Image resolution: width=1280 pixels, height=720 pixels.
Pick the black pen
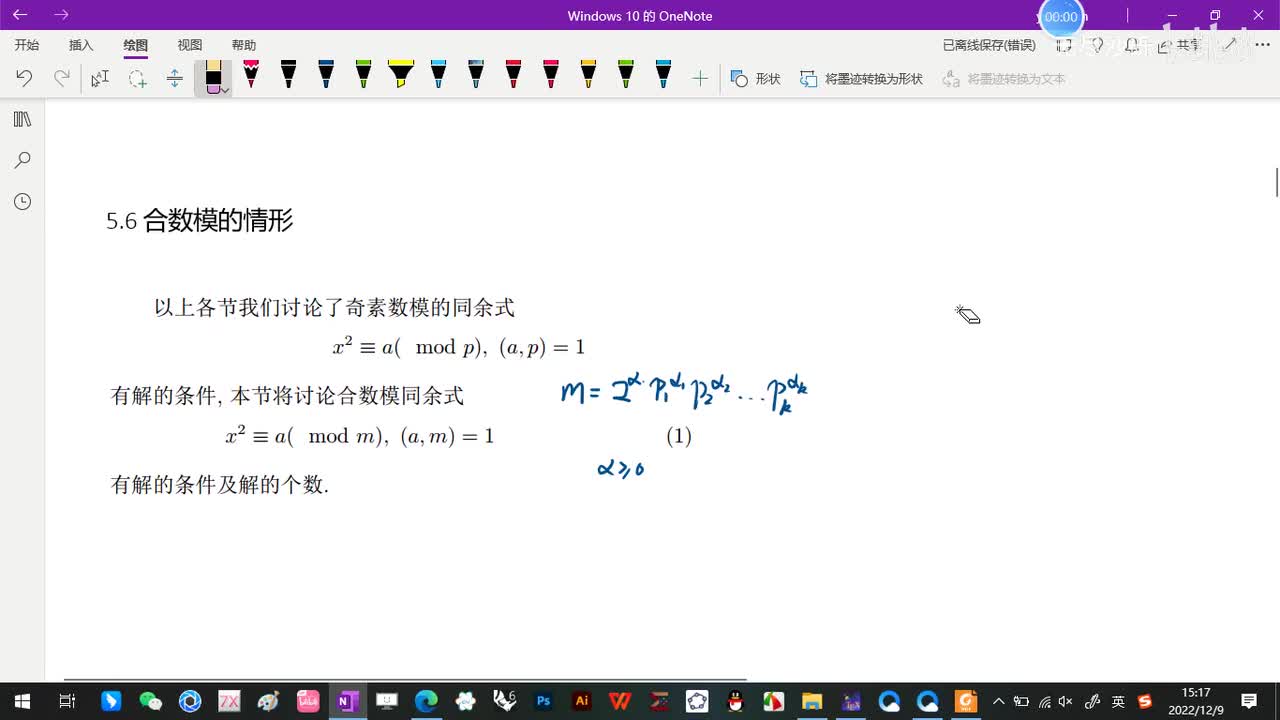point(288,75)
